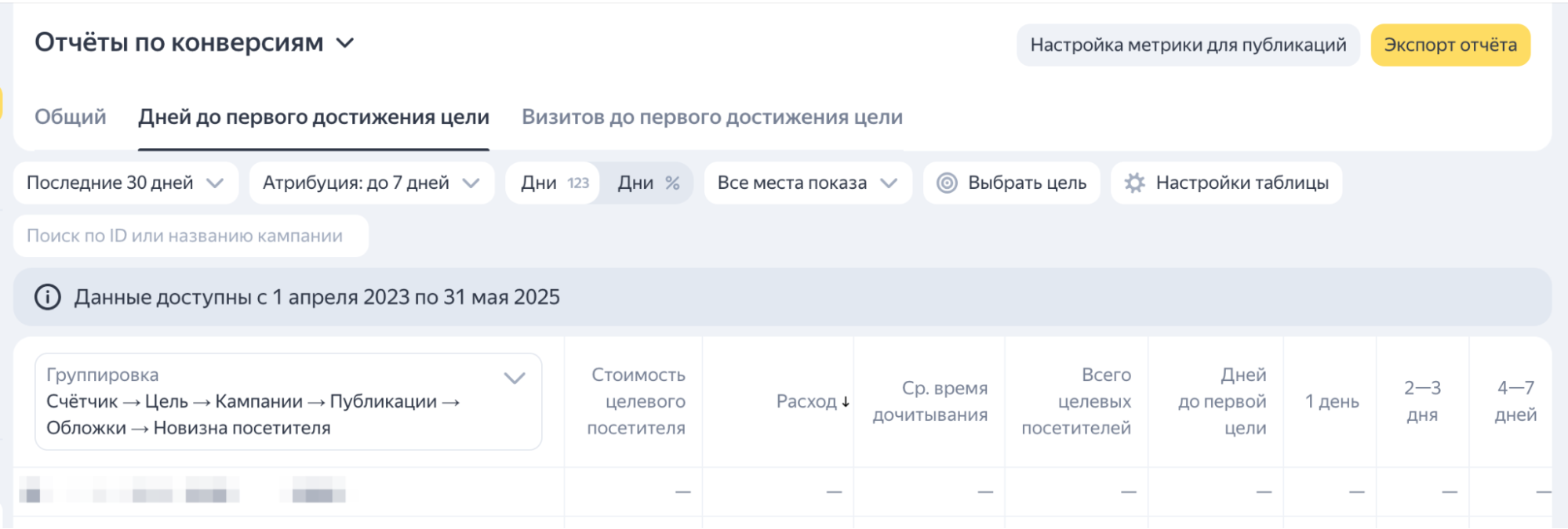Image resolution: width=1568 pixels, height=529 pixels.
Task: Click the chevron next to Отчёты по конверсиям
Action: coord(345,43)
